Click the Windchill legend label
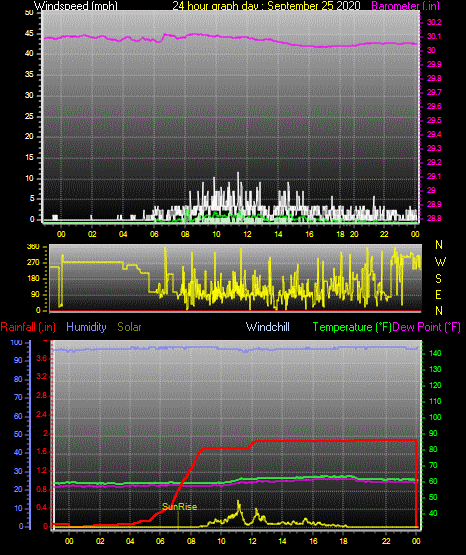This screenshot has width=466, height=555. [267, 327]
